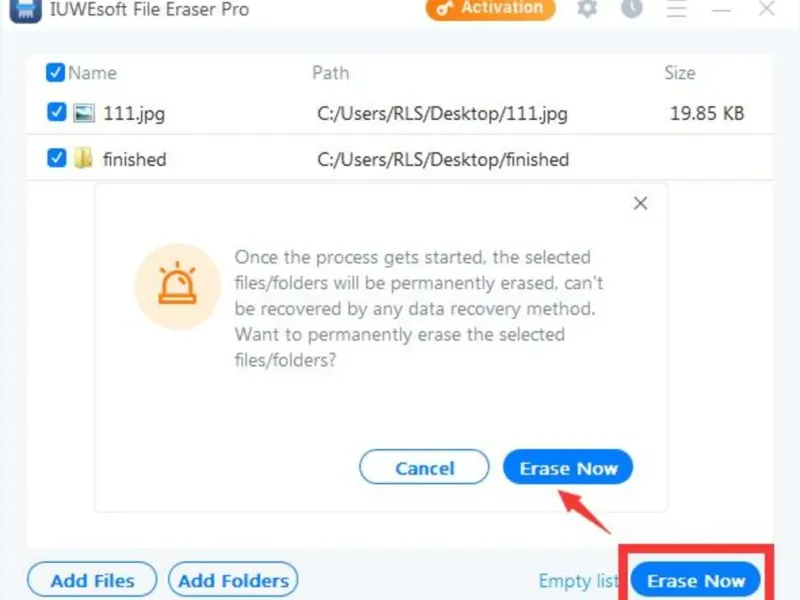The height and width of the screenshot is (600, 800).
Task: Toggle the select-all Name checkbox
Action: [55, 72]
